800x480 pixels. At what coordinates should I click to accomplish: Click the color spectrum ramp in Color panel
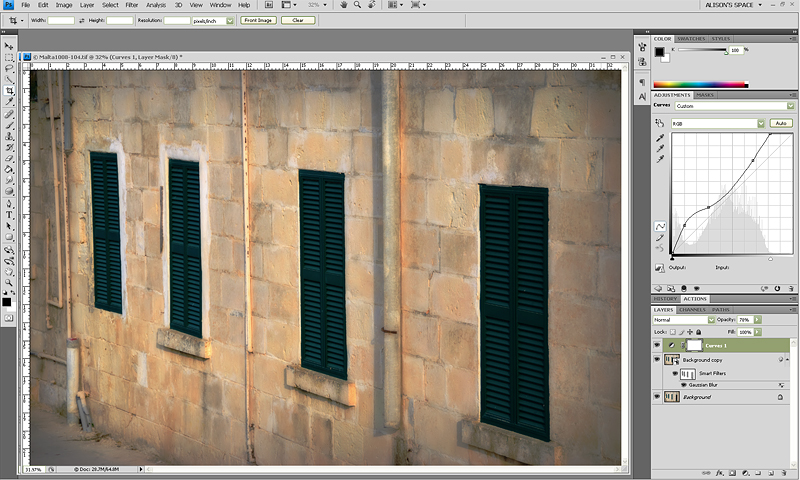[700, 84]
